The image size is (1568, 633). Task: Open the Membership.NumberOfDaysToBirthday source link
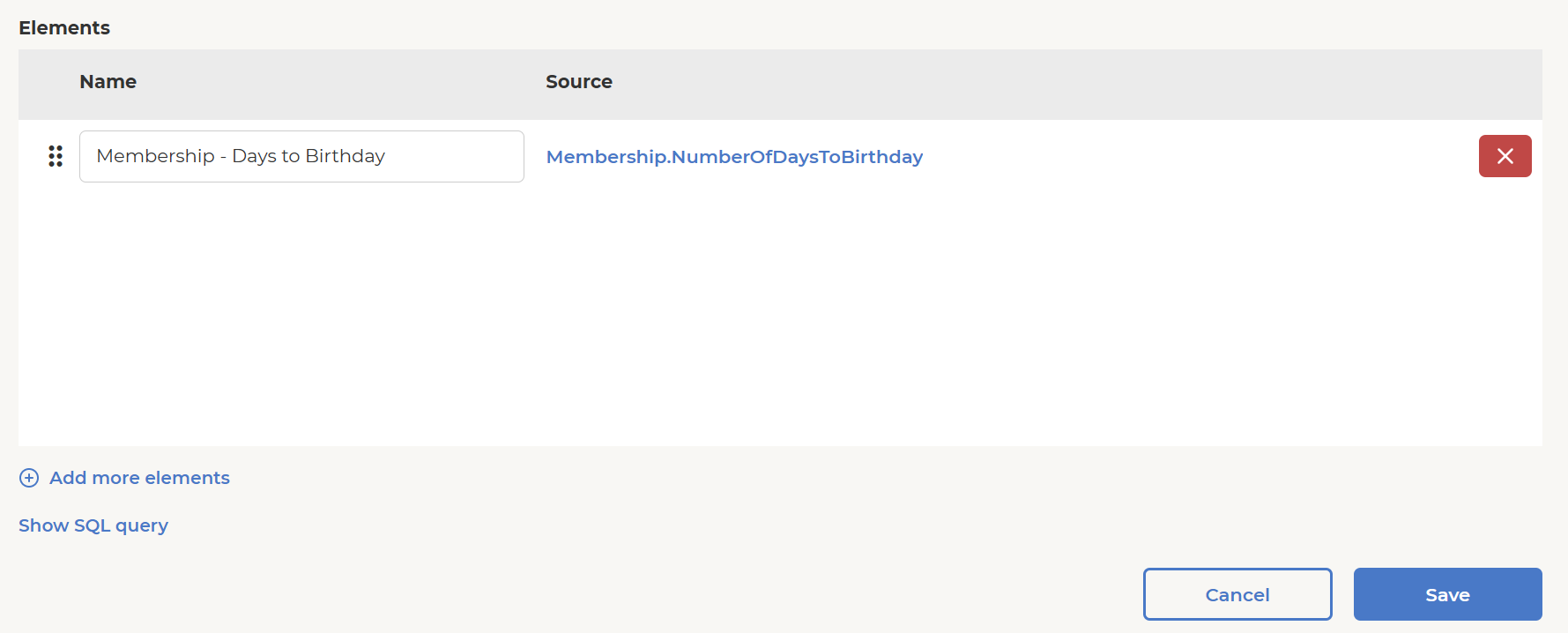(x=734, y=157)
